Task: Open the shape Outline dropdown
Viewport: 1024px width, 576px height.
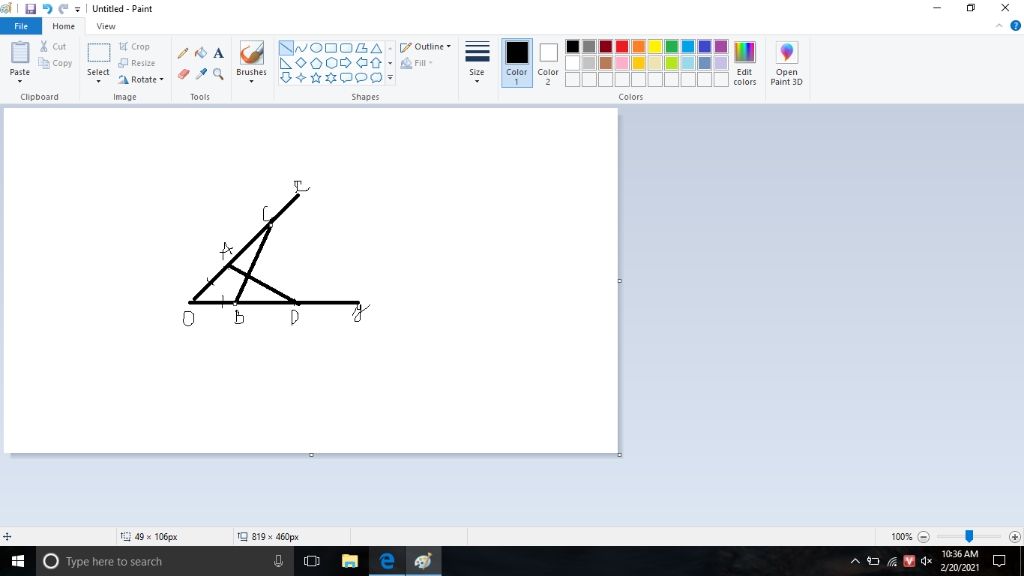Action: (x=425, y=46)
